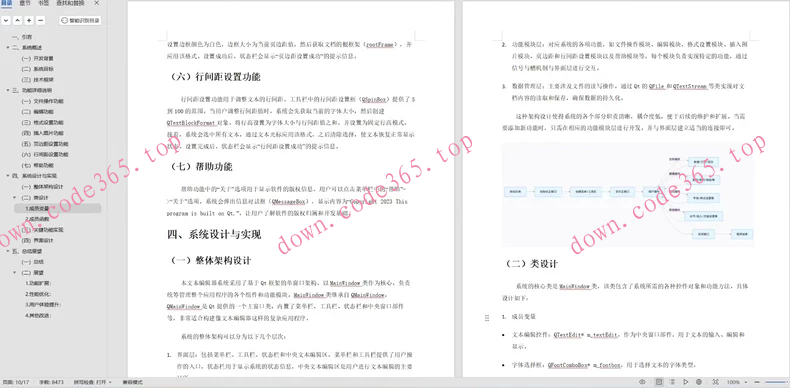Click the heading 四、系统设计与实现 in document

[x=215, y=234]
